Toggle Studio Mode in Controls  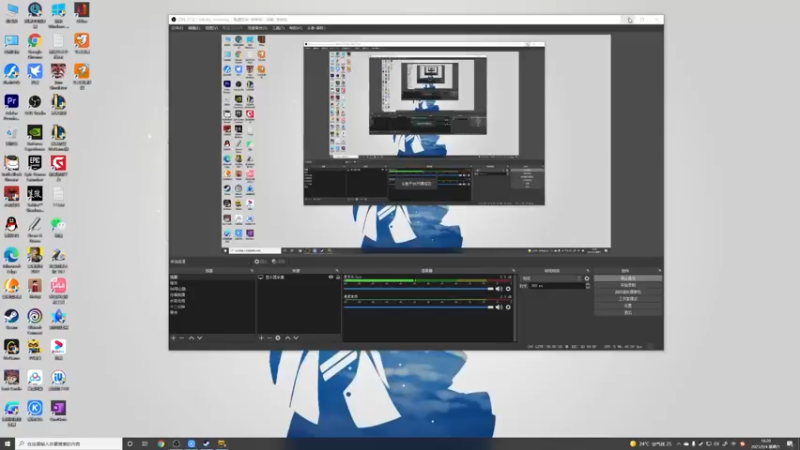[x=628, y=298]
